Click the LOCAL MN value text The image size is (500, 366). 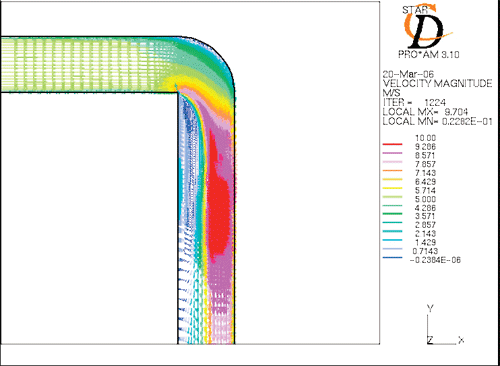pyautogui.click(x=437, y=121)
